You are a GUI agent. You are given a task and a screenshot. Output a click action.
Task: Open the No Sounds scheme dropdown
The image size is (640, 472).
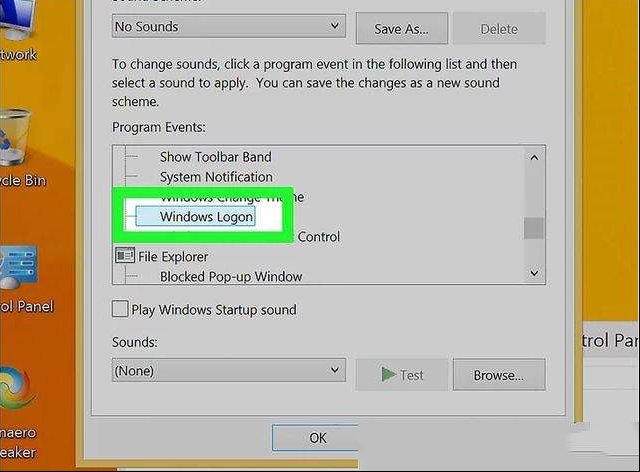229,27
